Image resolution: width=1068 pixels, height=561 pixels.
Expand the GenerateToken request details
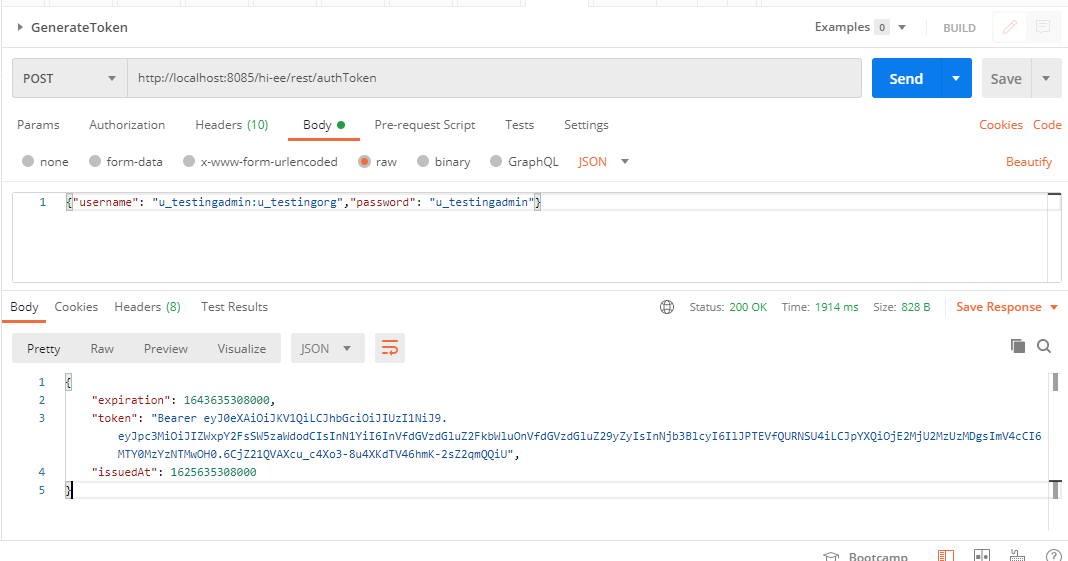click(x=20, y=27)
